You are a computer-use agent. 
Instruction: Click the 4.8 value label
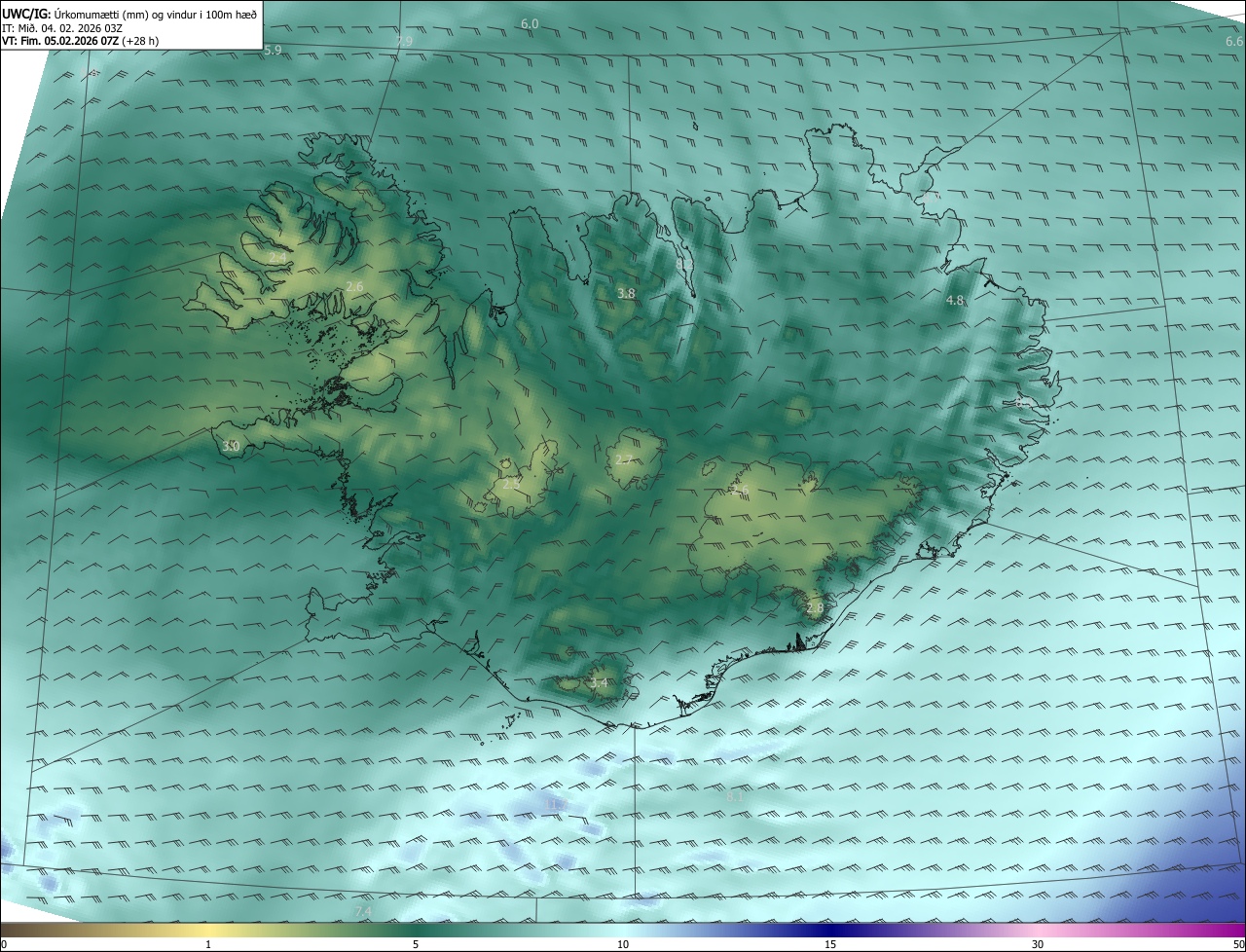click(x=955, y=301)
